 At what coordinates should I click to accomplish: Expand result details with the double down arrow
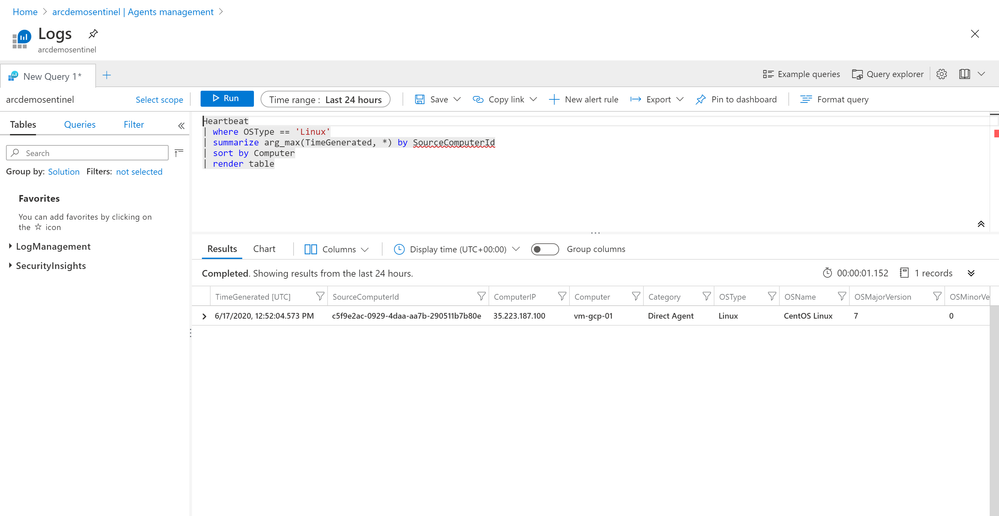pos(971,273)
